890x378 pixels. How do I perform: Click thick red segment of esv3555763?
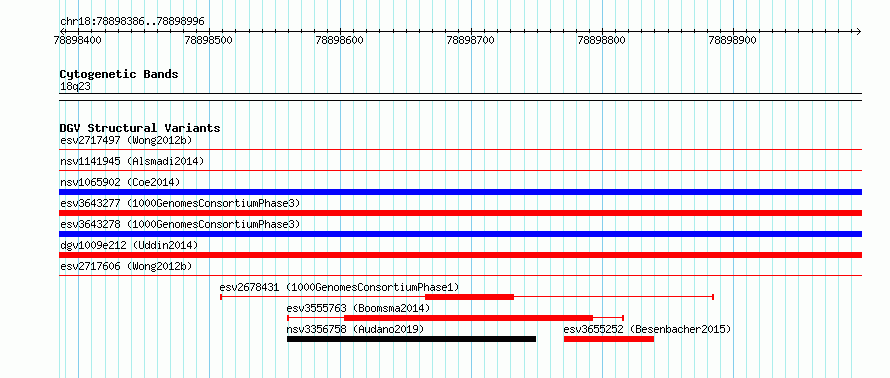coord(468,318)
